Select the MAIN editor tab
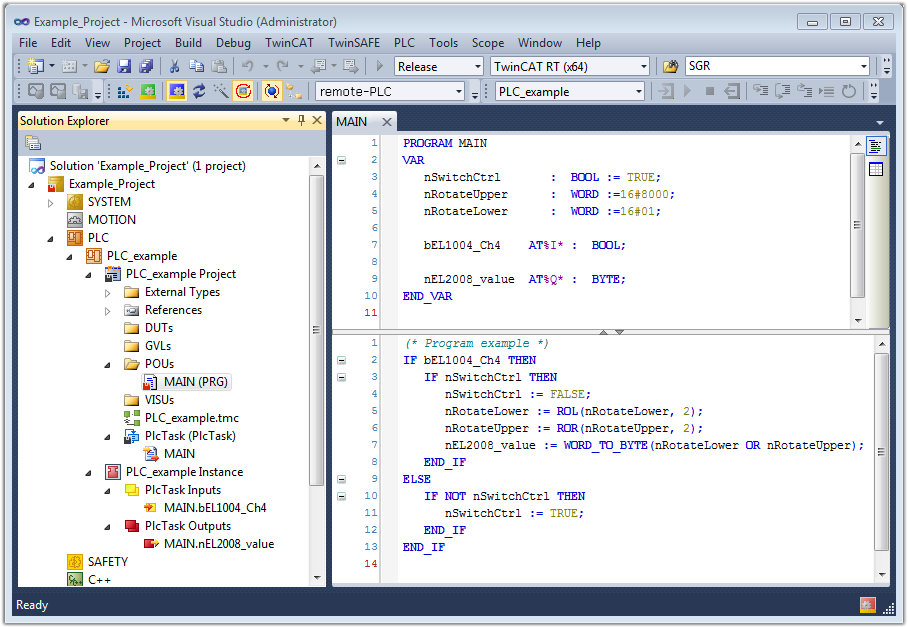The height and width of the screenshot is (627, 908). 352,121
